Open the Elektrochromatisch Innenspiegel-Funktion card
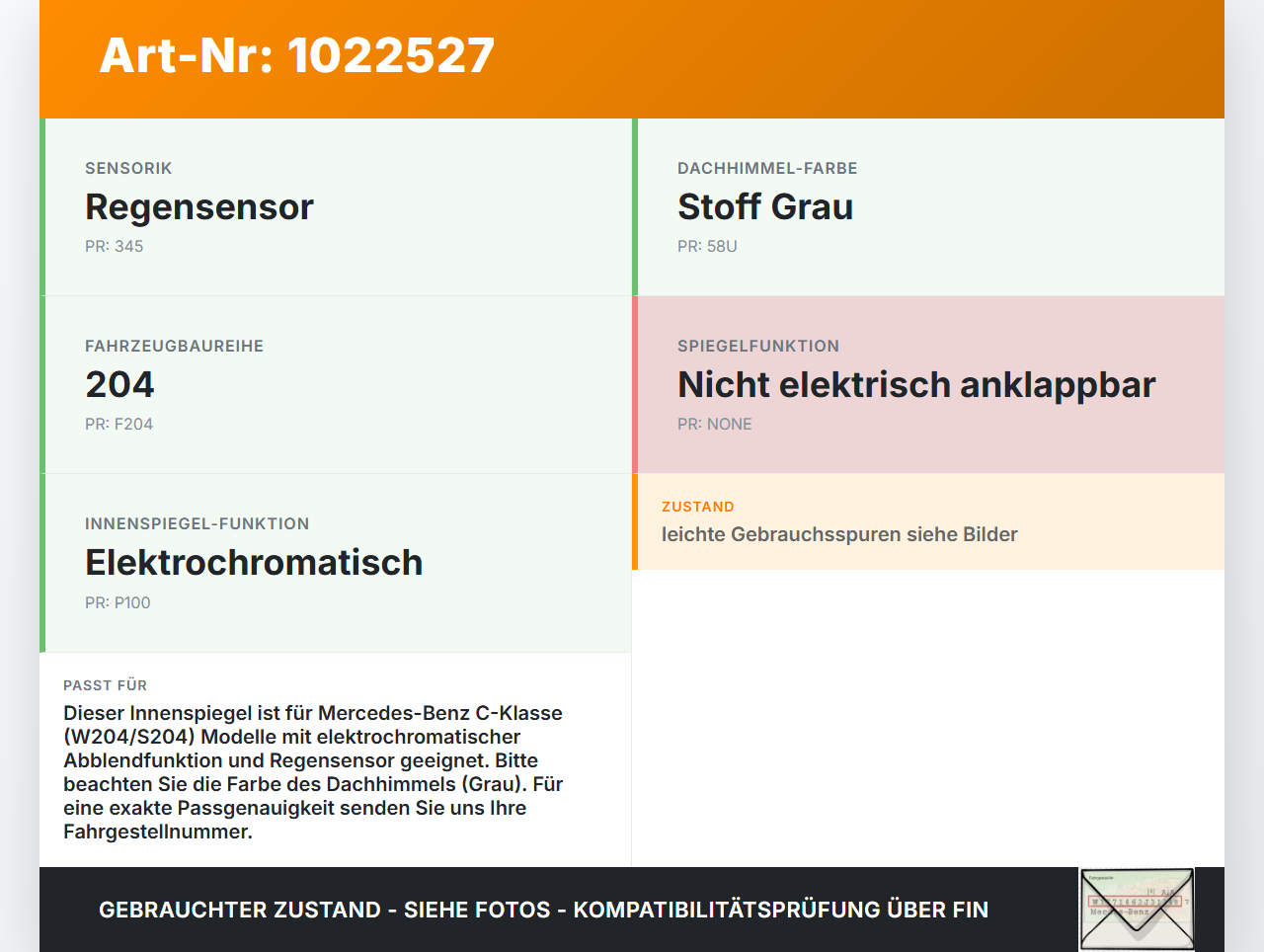 click(x=336, y=562)
